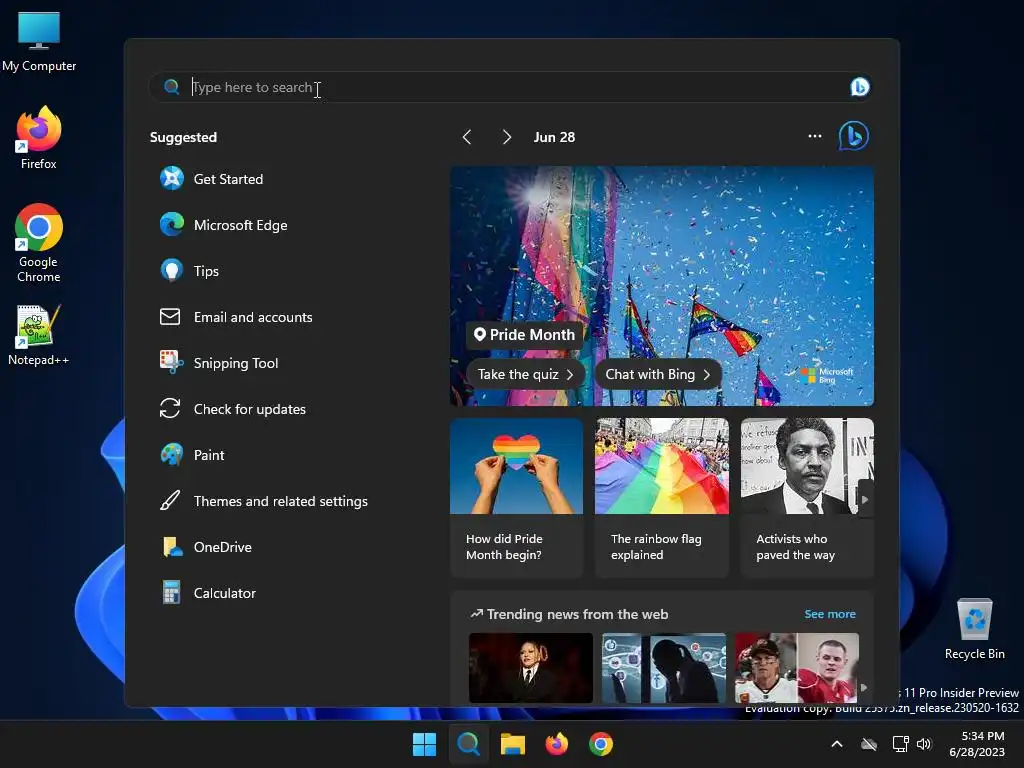Open the three-dot more options menu
1024x768 pixels.
pos(814,136)
